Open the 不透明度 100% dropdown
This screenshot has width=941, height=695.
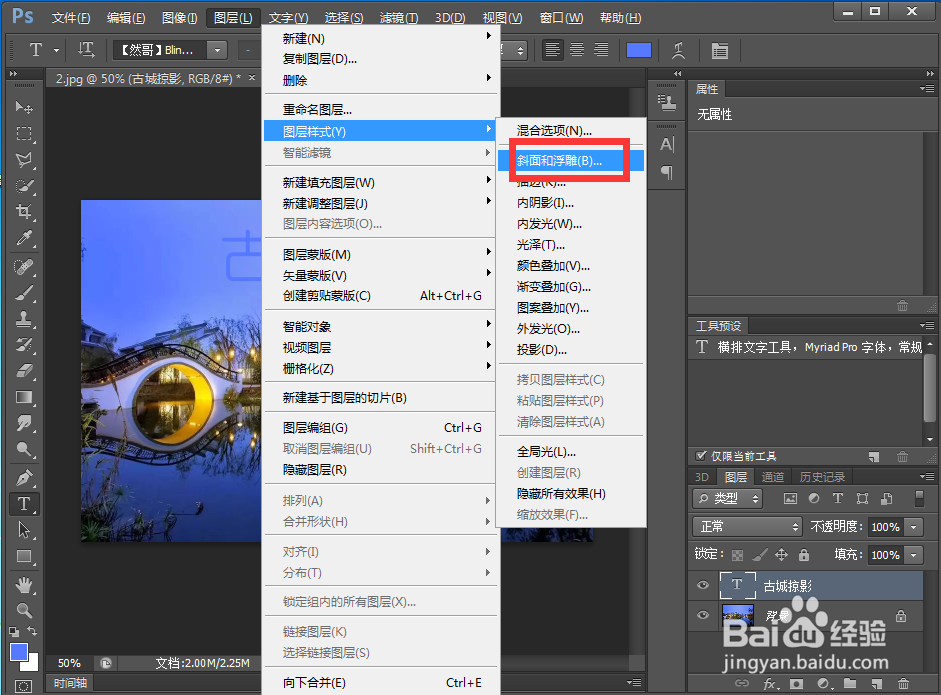pos(913,527)
